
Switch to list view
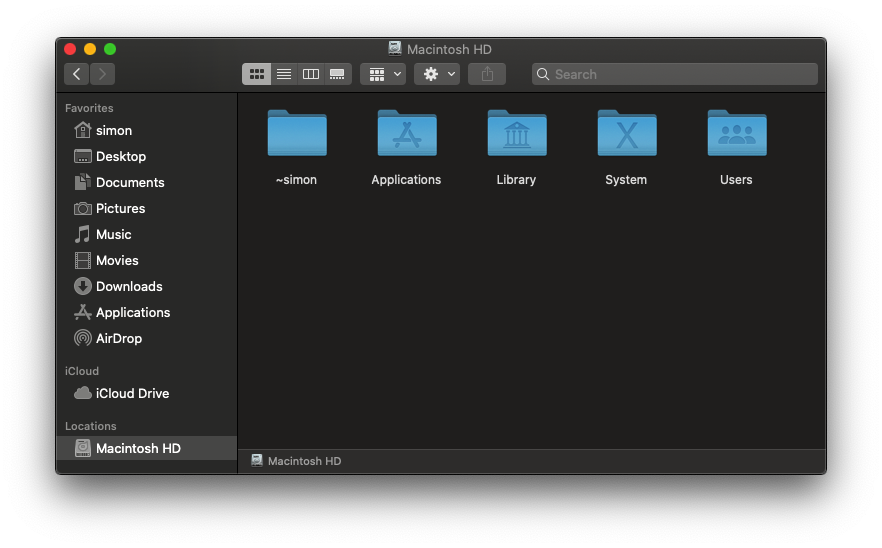(284, 74)
